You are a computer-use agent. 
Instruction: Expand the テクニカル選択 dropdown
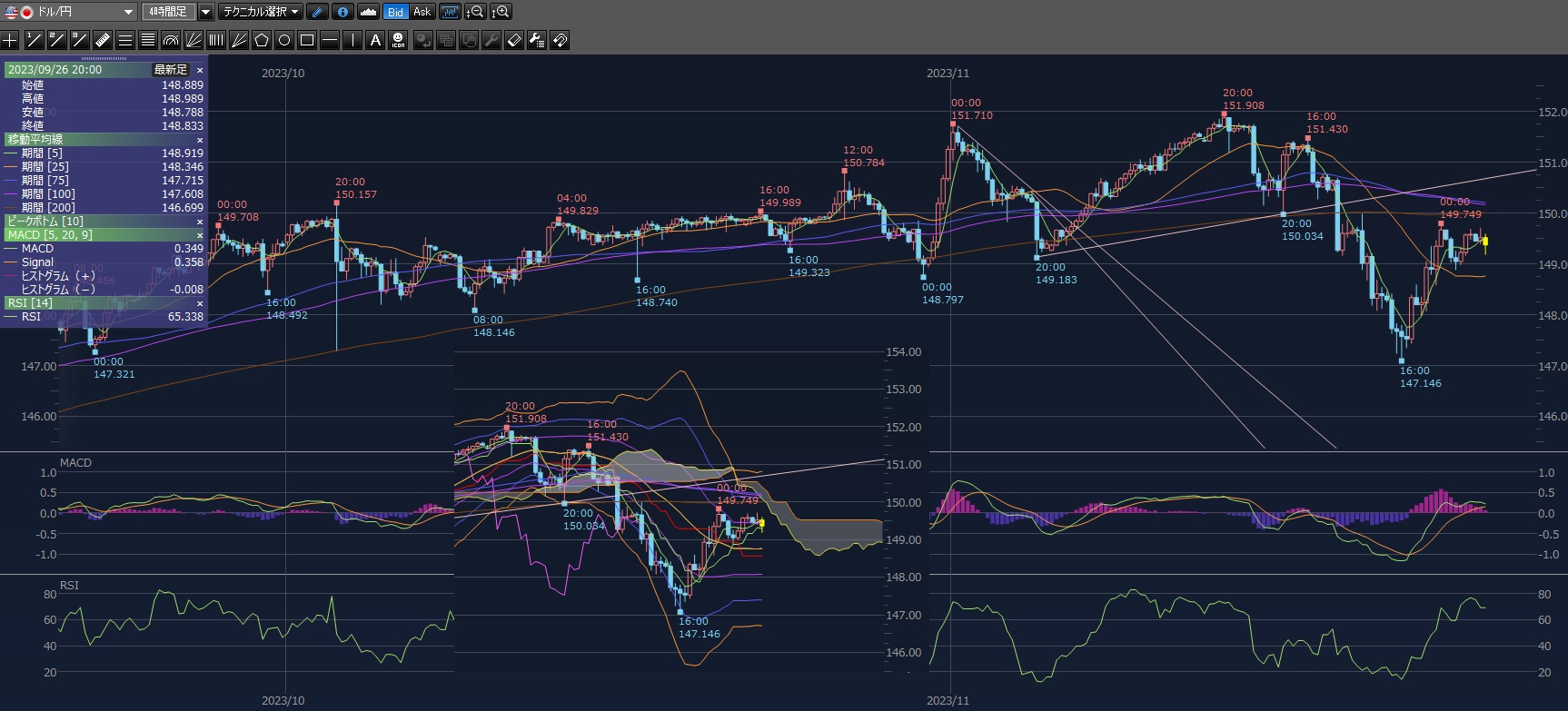point(262,12)
